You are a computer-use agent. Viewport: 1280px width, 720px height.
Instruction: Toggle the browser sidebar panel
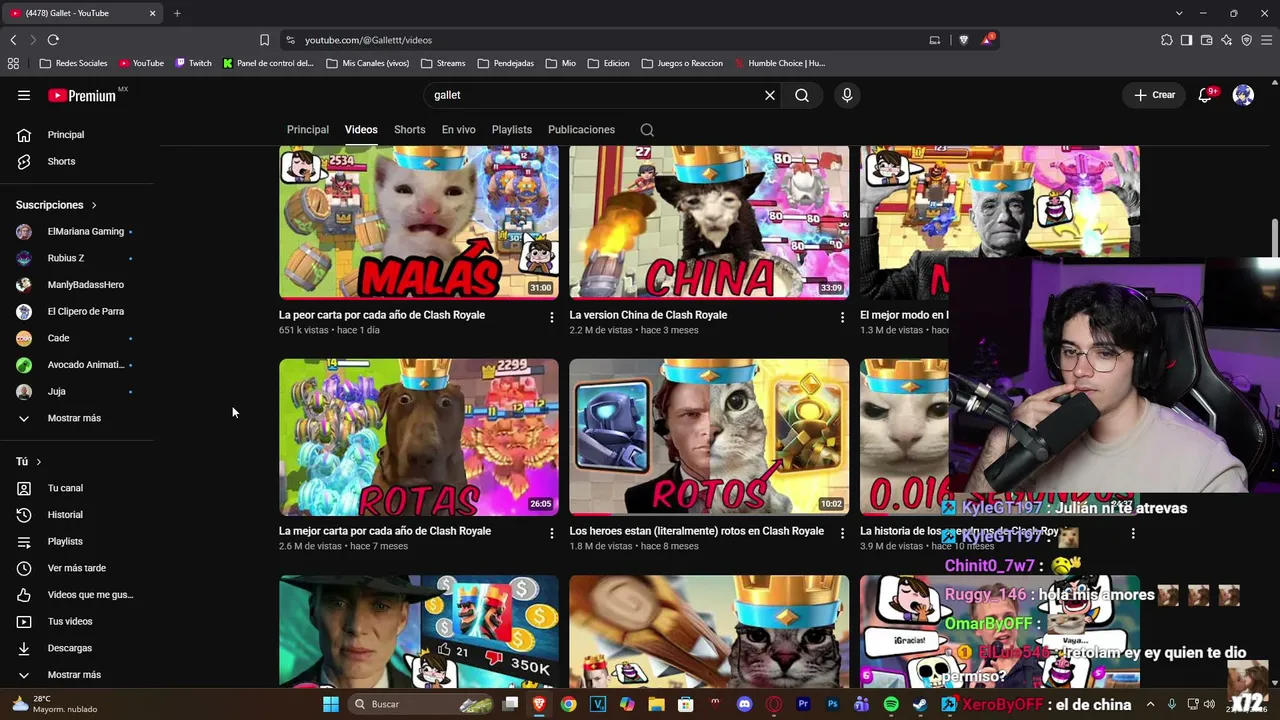click(1186, 40)
